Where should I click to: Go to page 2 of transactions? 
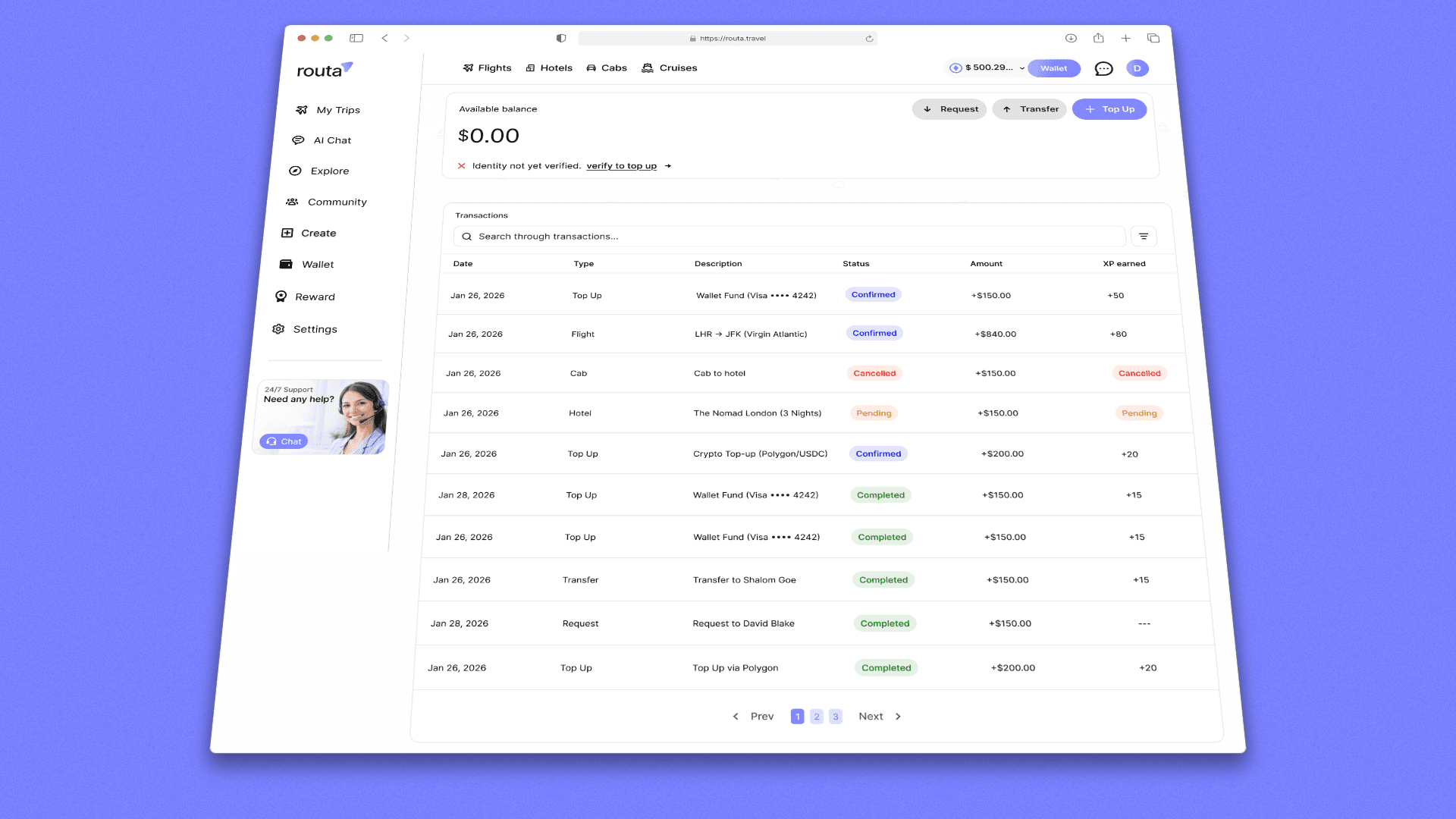point(817,717)
